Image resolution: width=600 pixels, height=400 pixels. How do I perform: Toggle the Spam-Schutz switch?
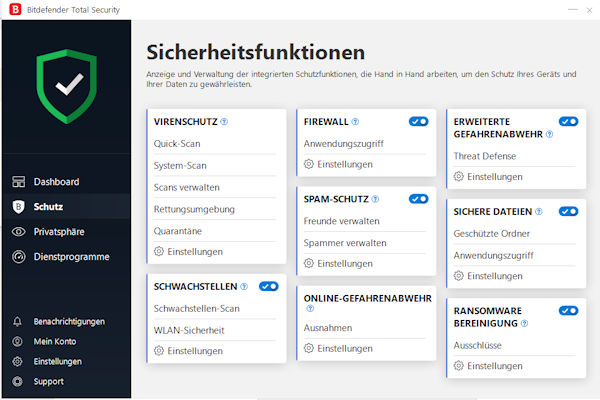tap(418, 199)
